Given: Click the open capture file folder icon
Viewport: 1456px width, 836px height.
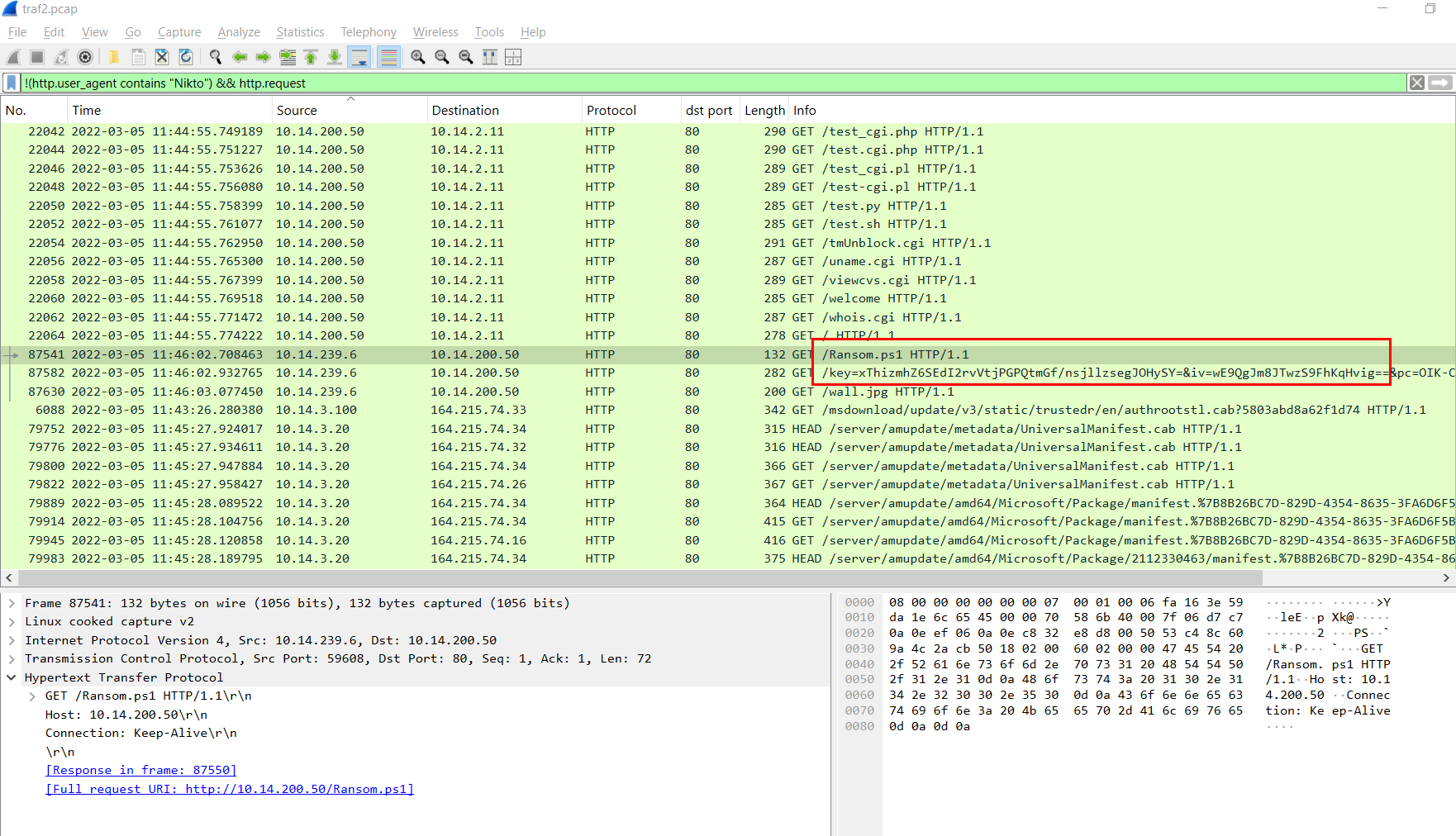Looking at the screenshot, I should click(x=114, y=57).
